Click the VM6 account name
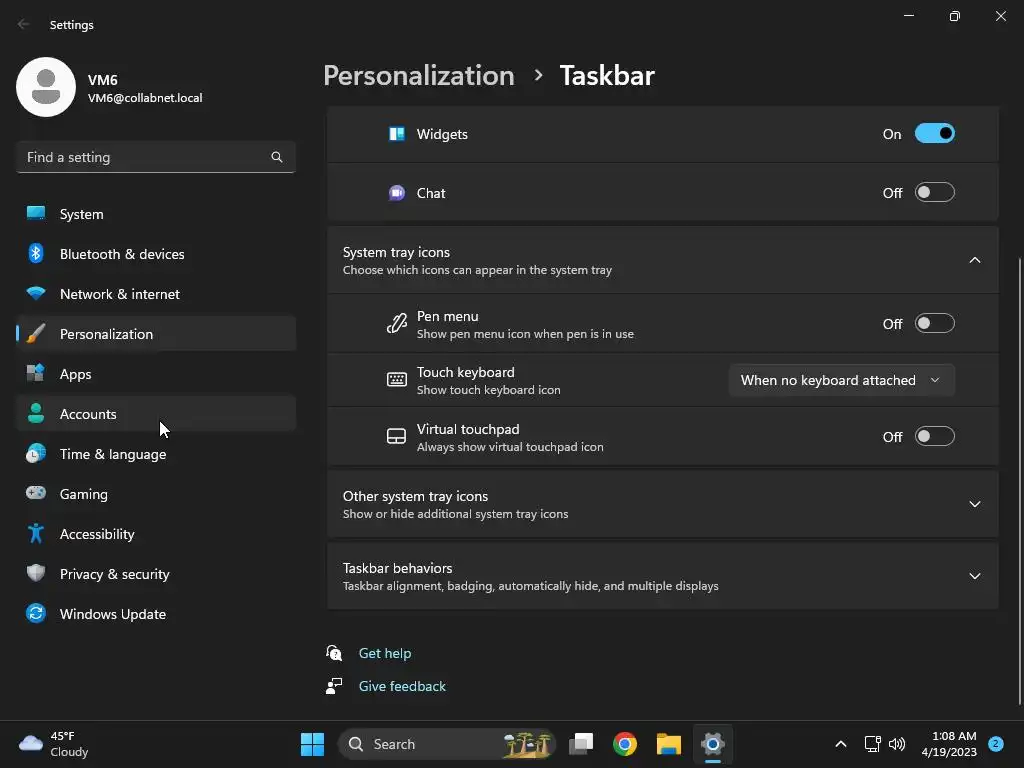 (x=103, y=80)
